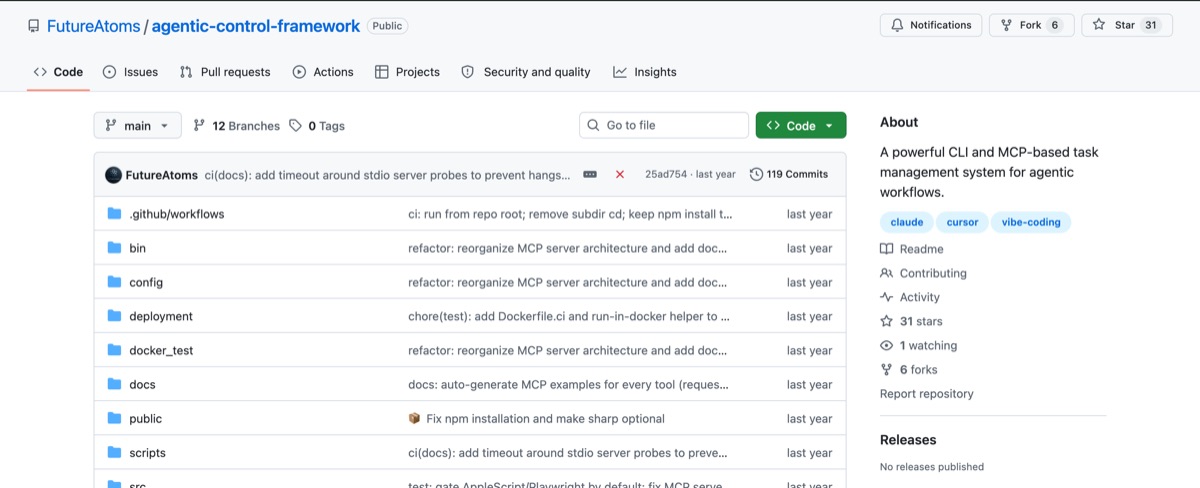The image size is (1200, 488).
Task: Click the folder icon next to scripts
Action: (114, 452)
